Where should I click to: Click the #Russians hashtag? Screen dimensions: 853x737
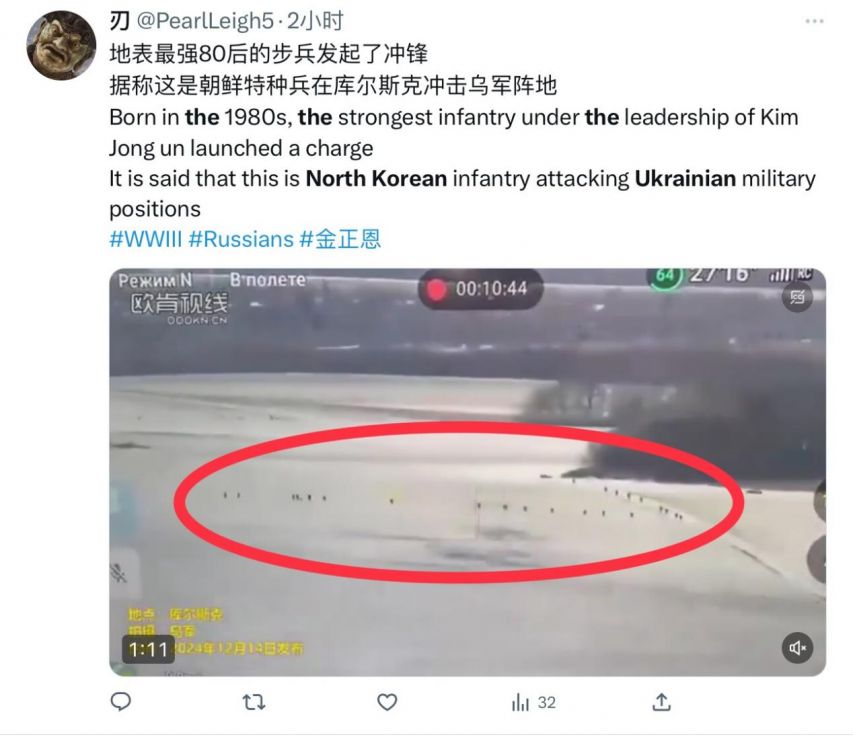241,239
